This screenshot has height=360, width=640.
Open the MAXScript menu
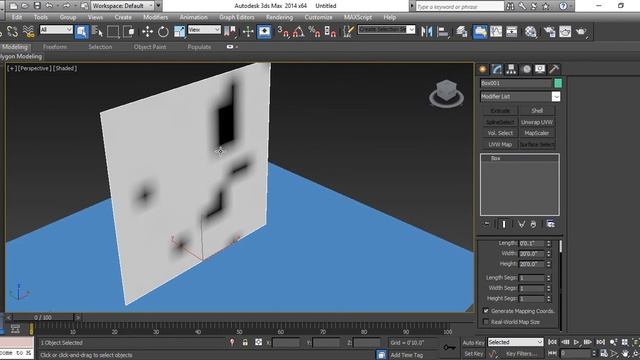[358, 17]
